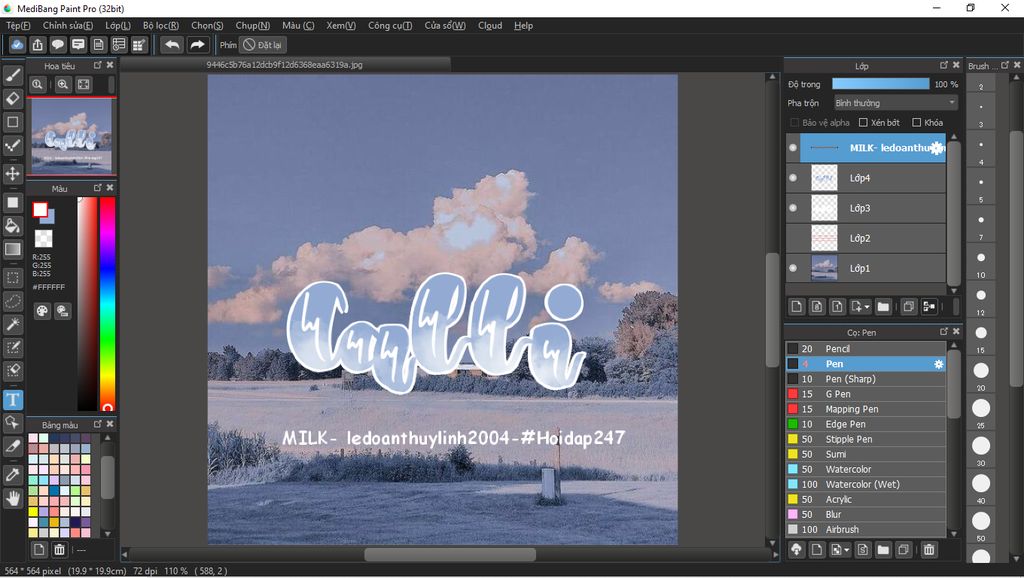Open color palette wheel icon

pyautogui.click(x=42, y=311)
